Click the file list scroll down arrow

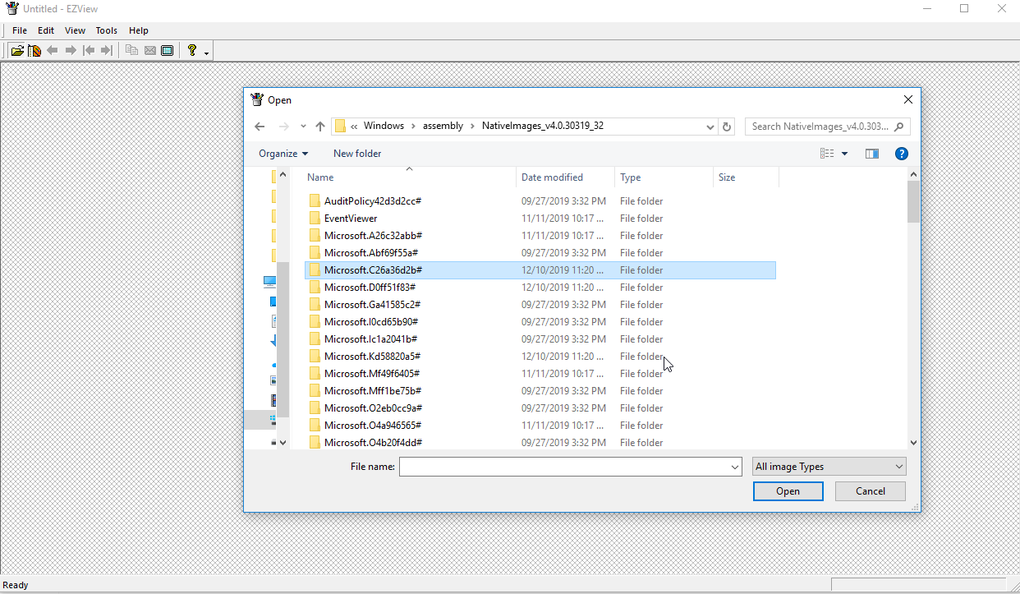coord(913,442)
